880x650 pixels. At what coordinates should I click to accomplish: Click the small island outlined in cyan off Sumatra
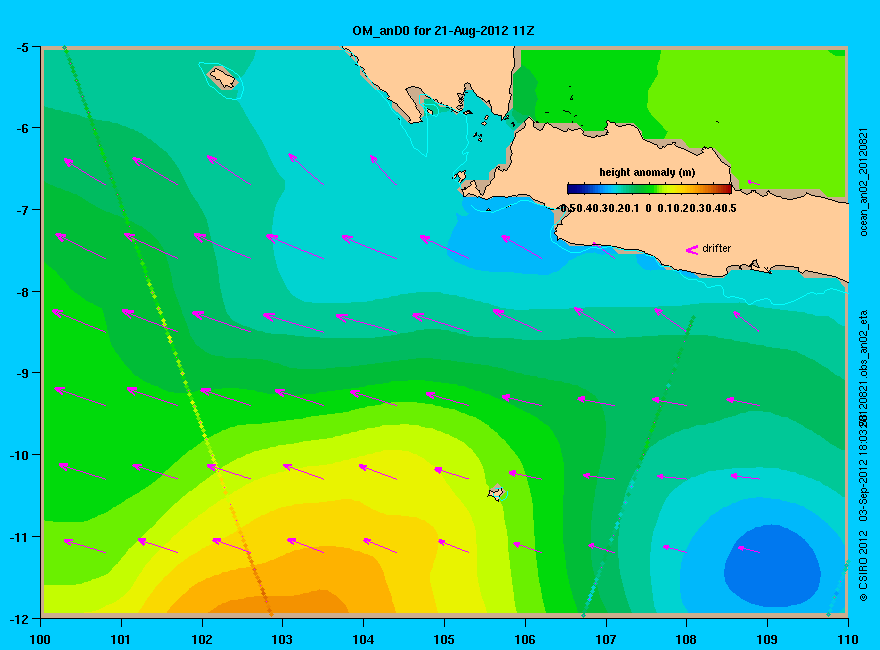[x=223, y=77]
